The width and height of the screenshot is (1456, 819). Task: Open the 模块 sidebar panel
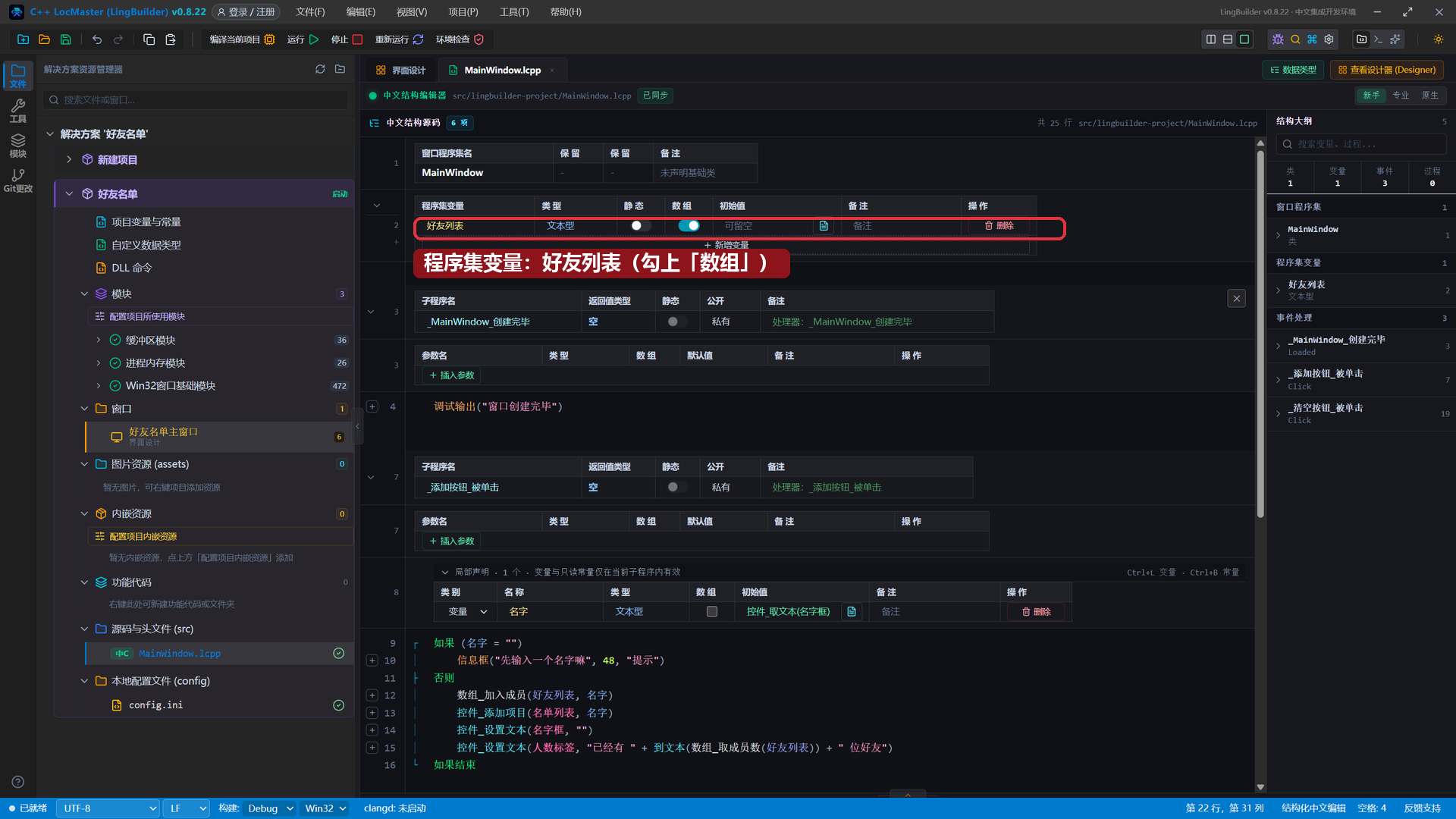click(x=18, y=146)
